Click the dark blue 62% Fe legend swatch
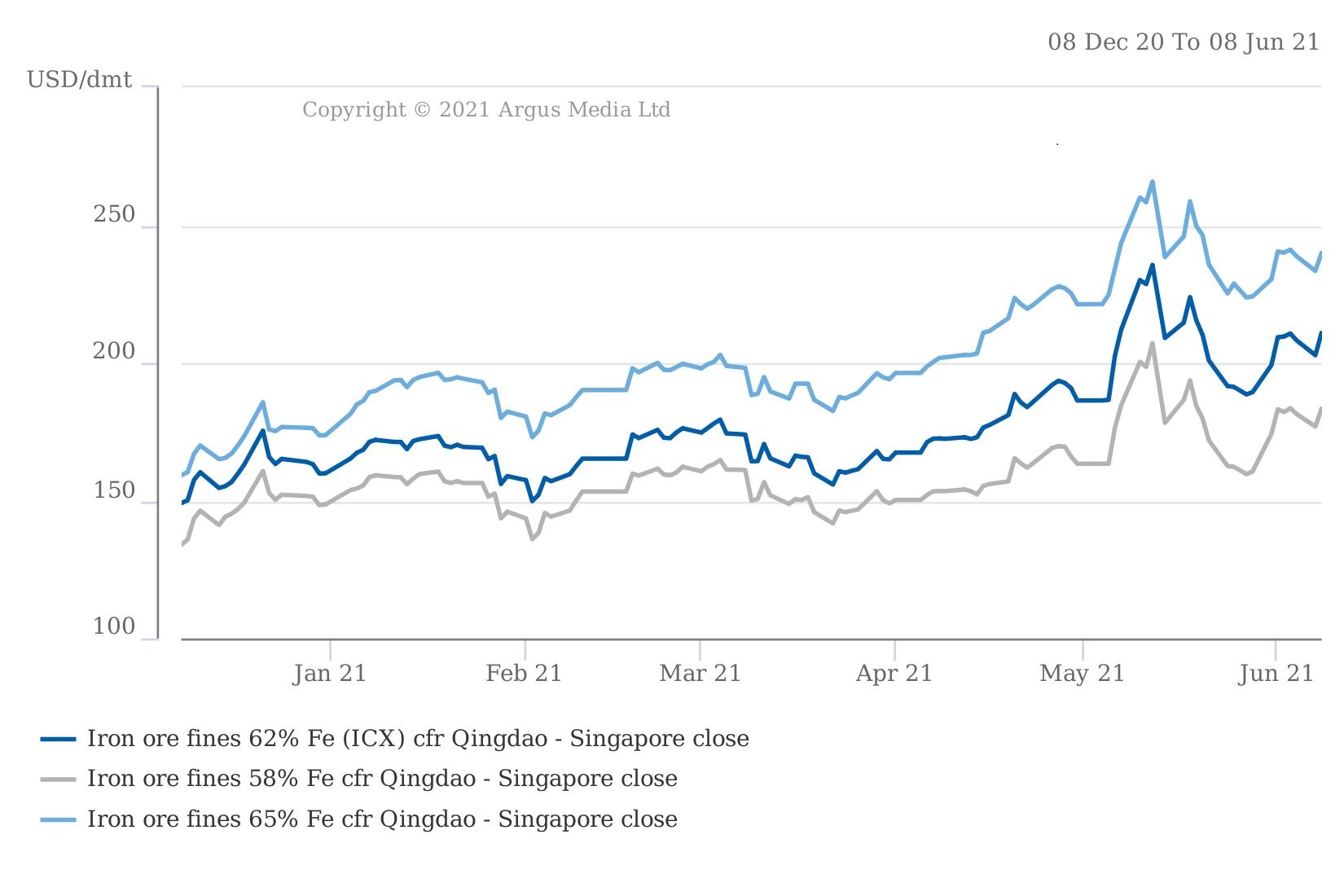This screenshot has height=896, width=1344. click(x=58, y=739)
